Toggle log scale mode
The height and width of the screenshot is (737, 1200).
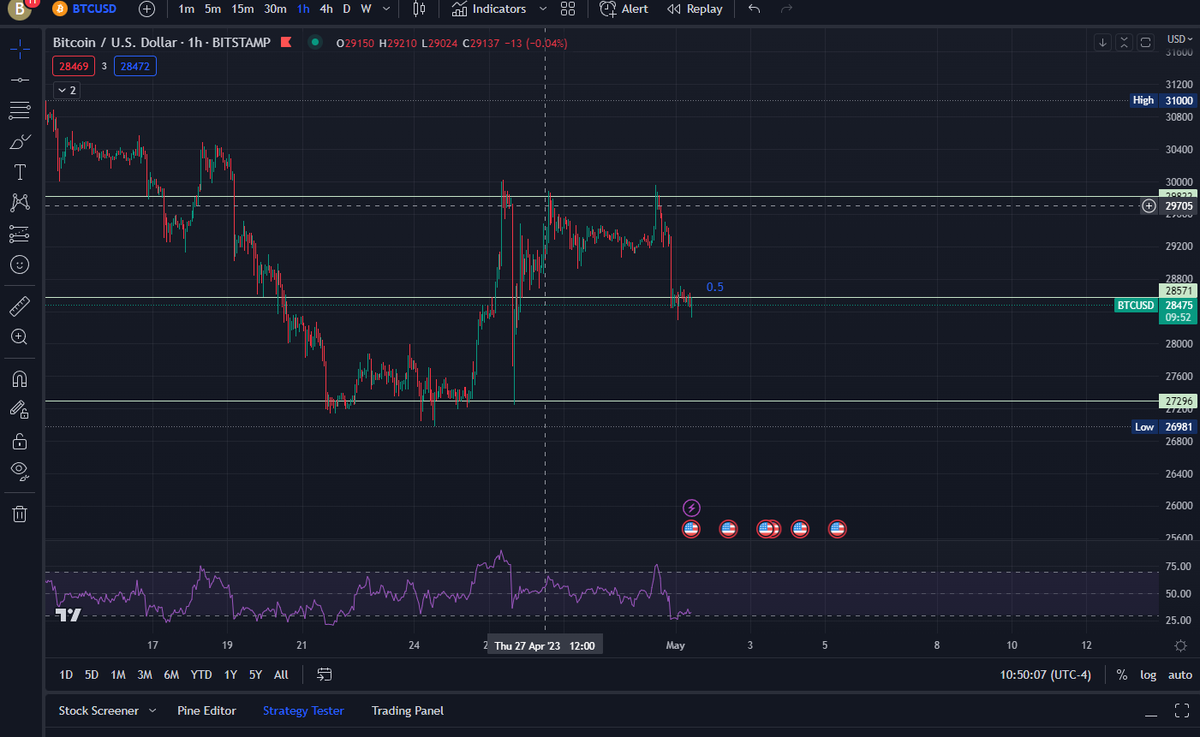1147,675
